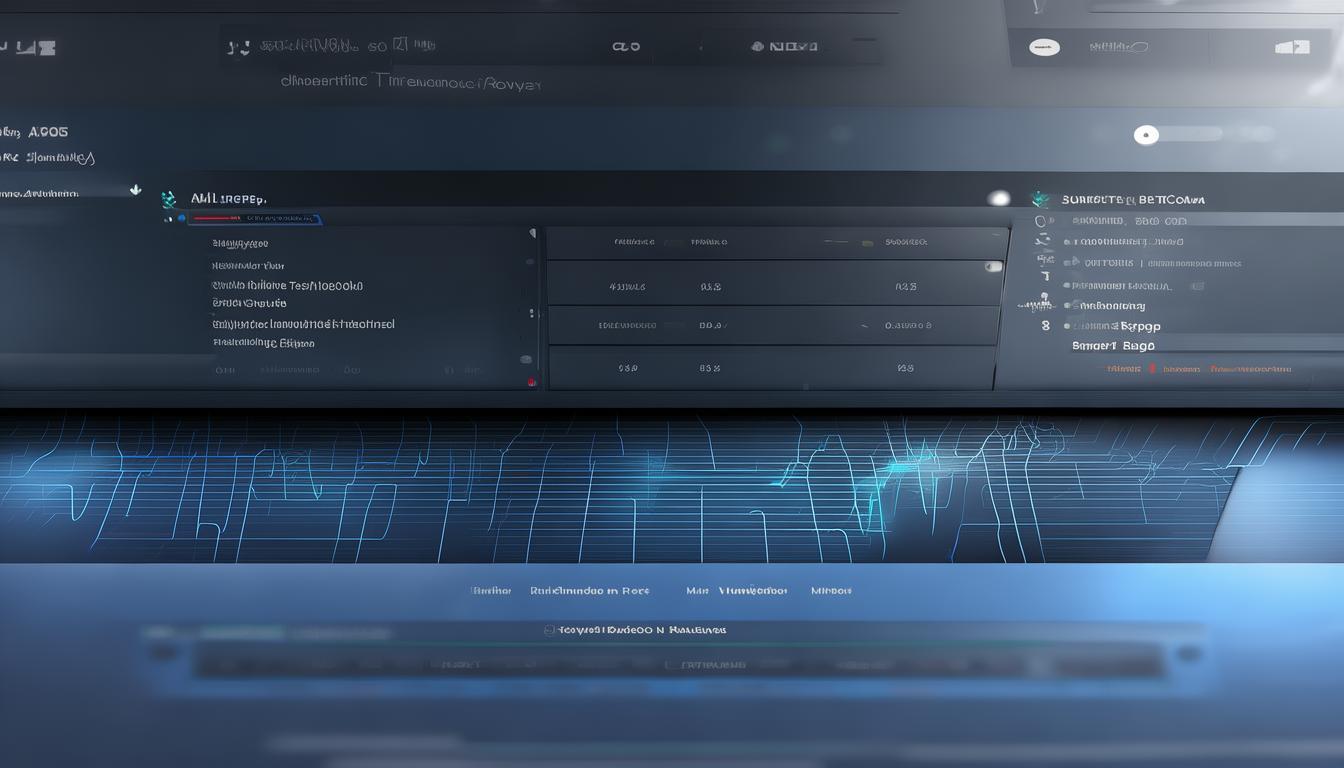The image size is (1344, 768).
Task: Click the teal icon beside the right panel heading
Action: (x=1040, y=199)
